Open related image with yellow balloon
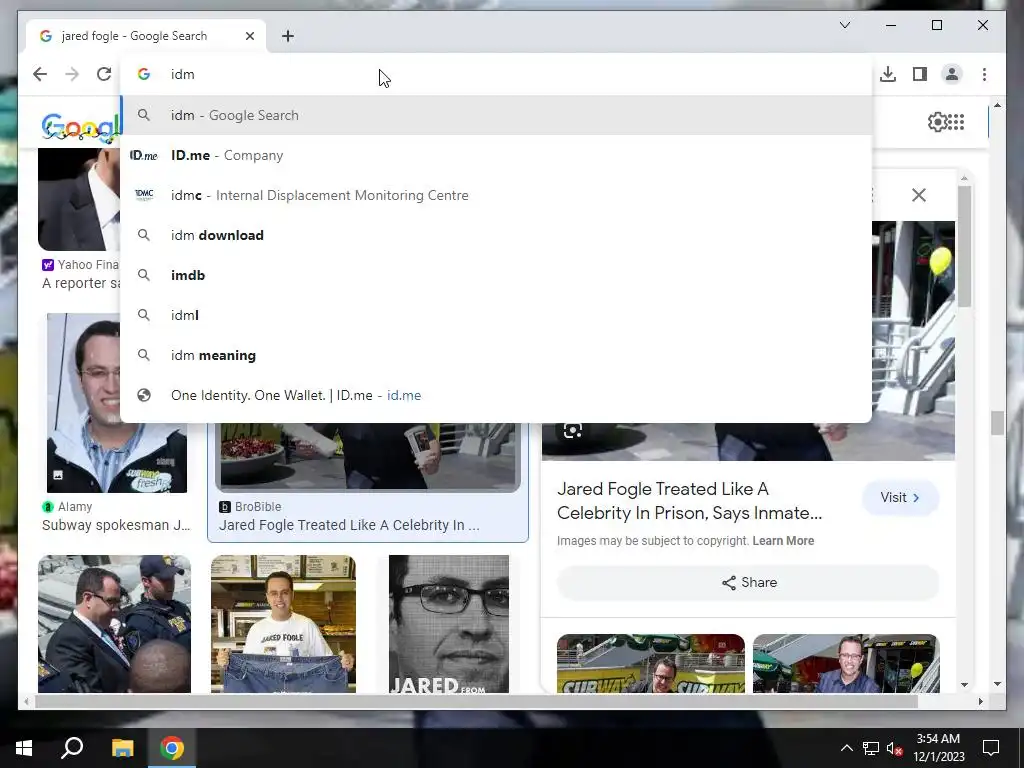Screen dimensions: 1024x768 tap(846, 664)
